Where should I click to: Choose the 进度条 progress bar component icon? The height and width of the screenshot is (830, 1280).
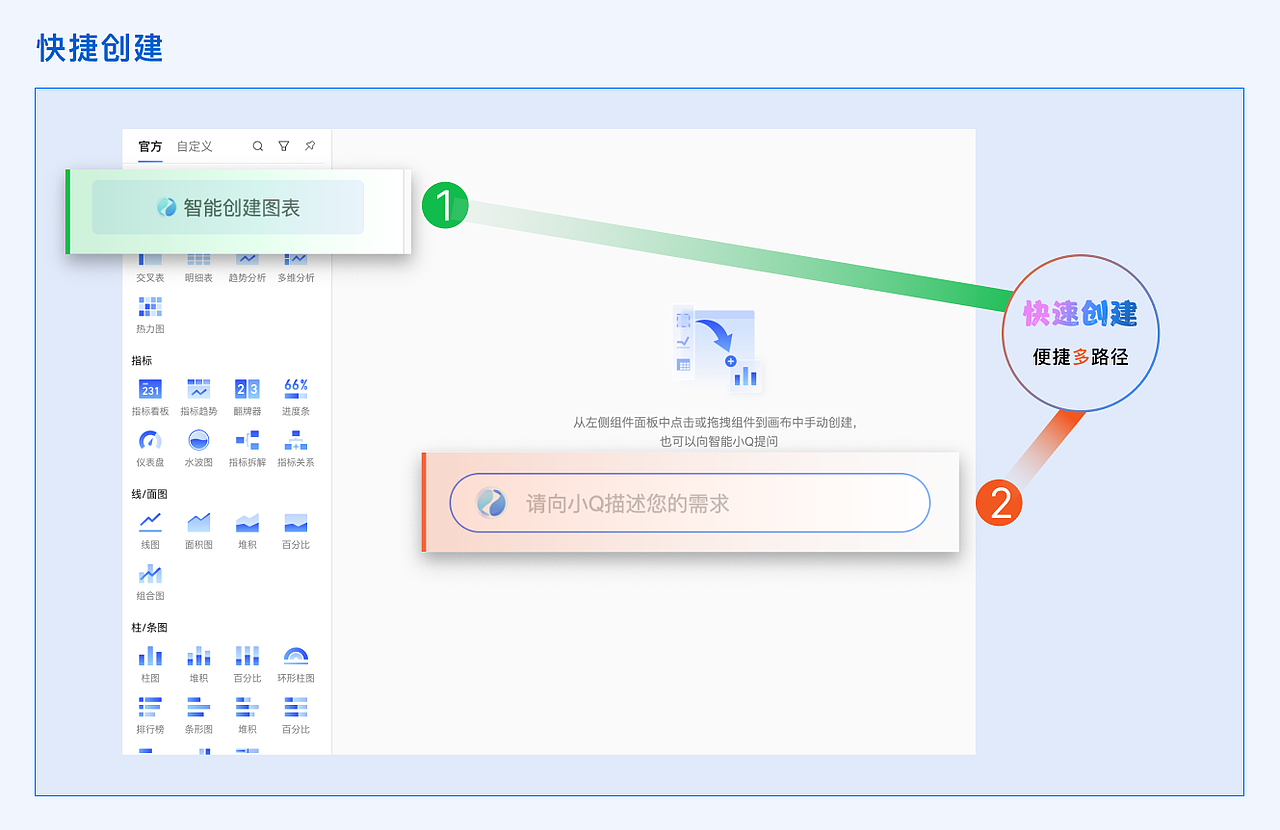coord(295,389)
